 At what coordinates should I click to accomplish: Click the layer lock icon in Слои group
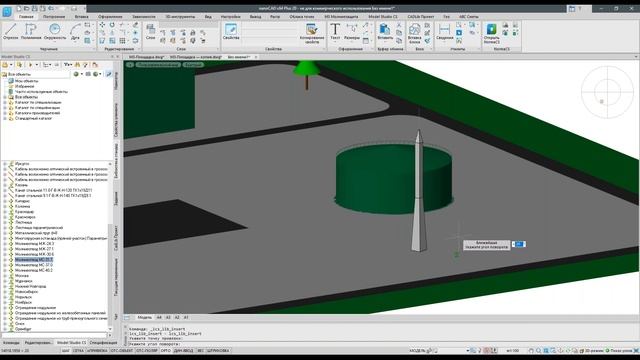(192, 33)
